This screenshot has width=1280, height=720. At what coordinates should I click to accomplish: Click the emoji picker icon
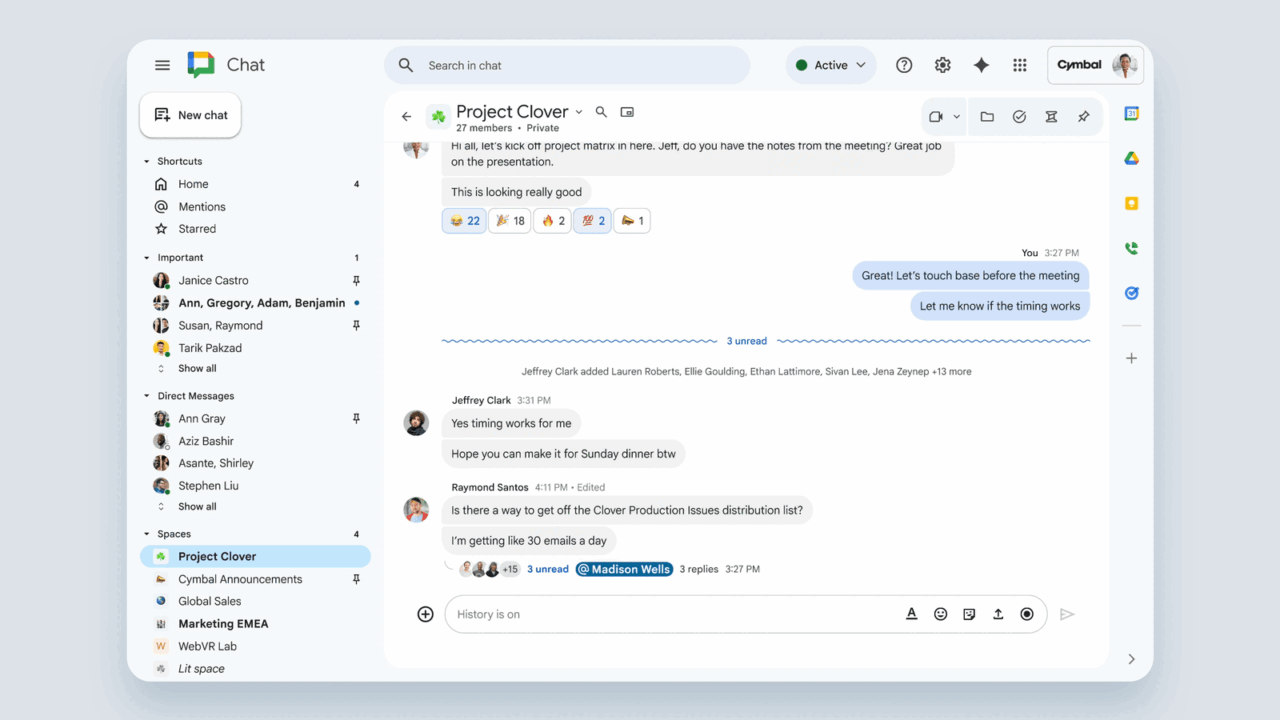tap(940, 614)
